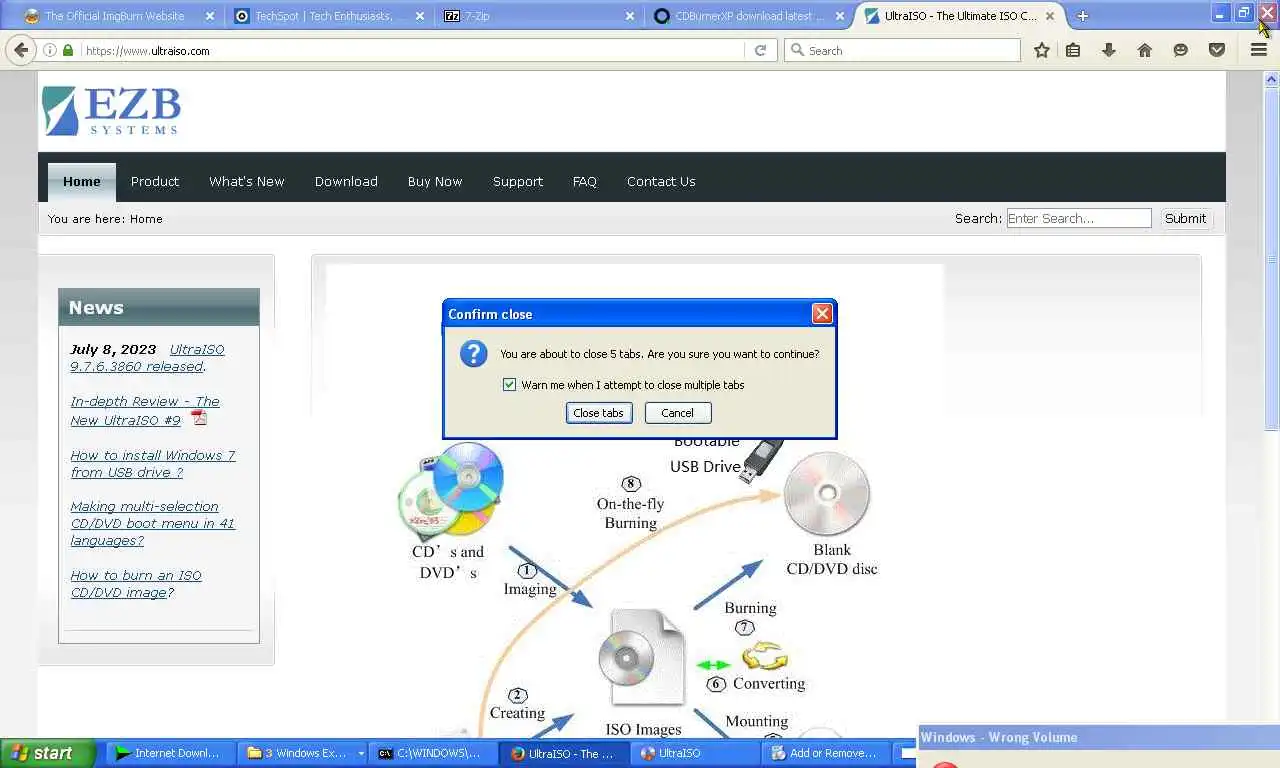Open the Product navigation item

coord(155,181)
